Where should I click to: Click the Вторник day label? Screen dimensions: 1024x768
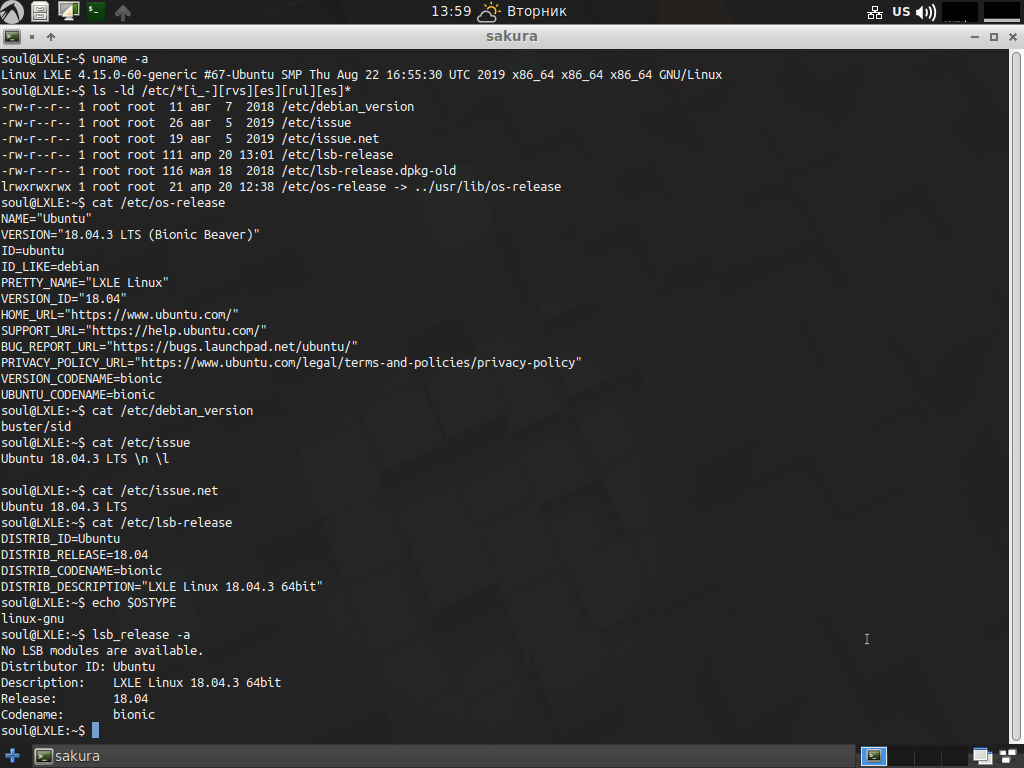point(537,11)
